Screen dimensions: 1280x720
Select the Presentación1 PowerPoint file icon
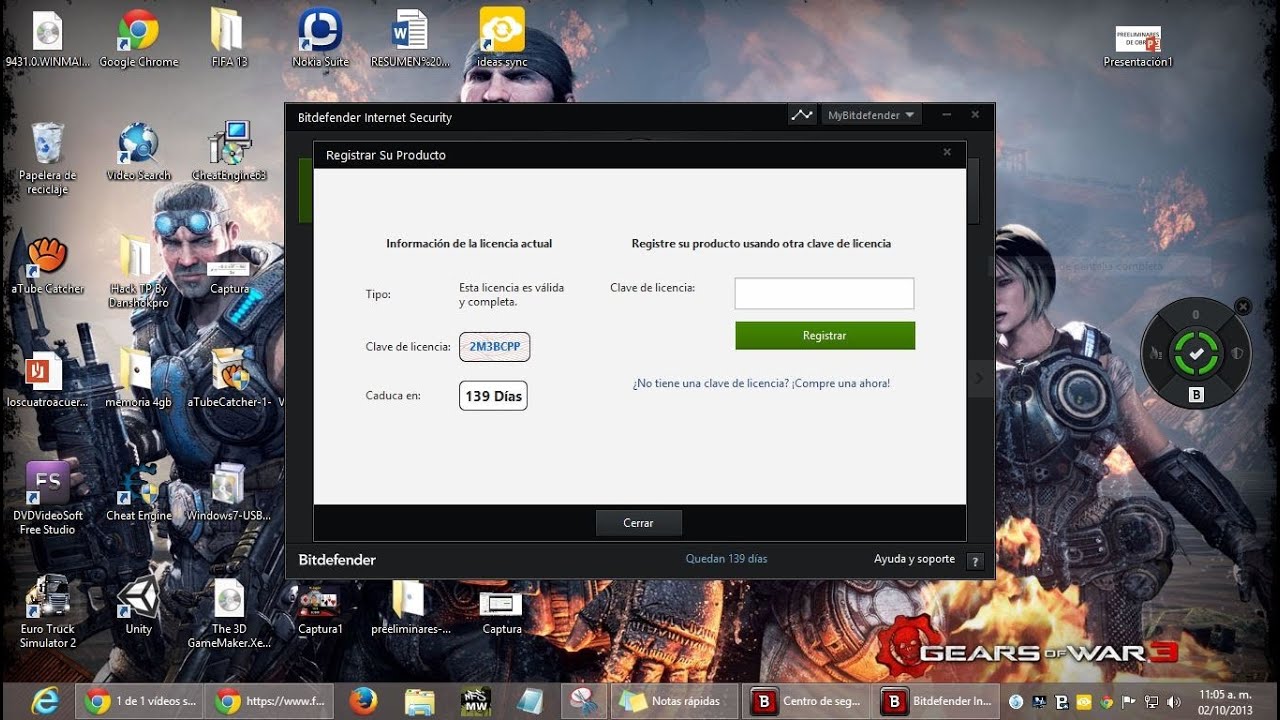pyautogui.click(x=1138, y=46)
